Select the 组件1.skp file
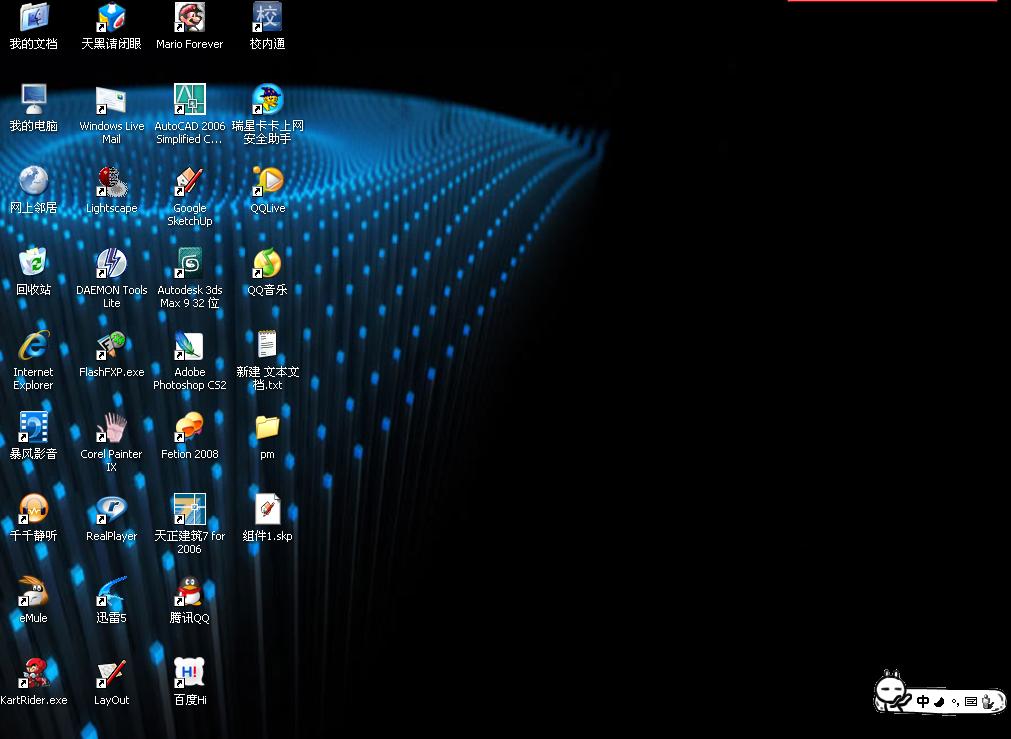Screen dimensions: 1011x739 point(267,511)
